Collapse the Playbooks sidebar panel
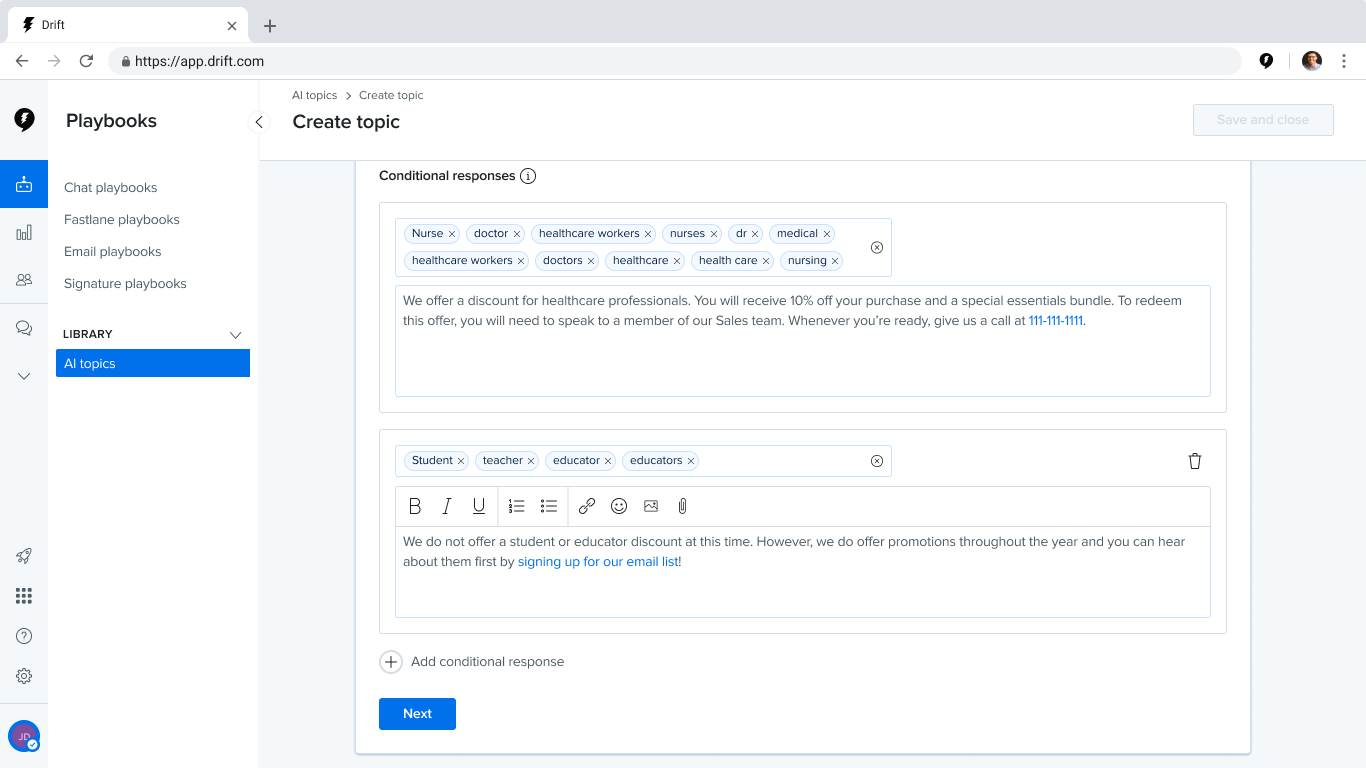Viewport: 1366px width, 768px height. 259,122
